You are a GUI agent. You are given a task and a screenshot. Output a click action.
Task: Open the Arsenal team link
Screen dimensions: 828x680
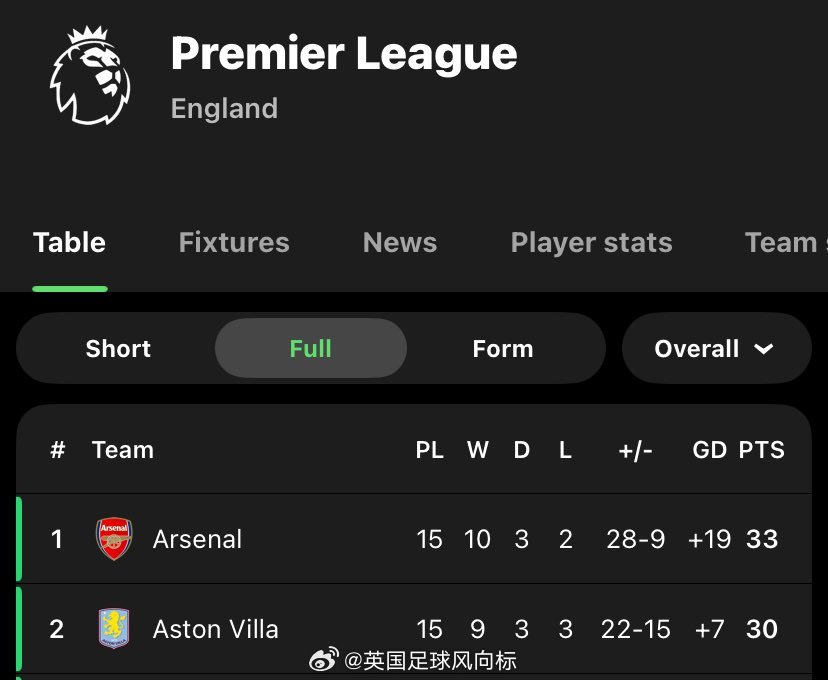click(197, 539)
